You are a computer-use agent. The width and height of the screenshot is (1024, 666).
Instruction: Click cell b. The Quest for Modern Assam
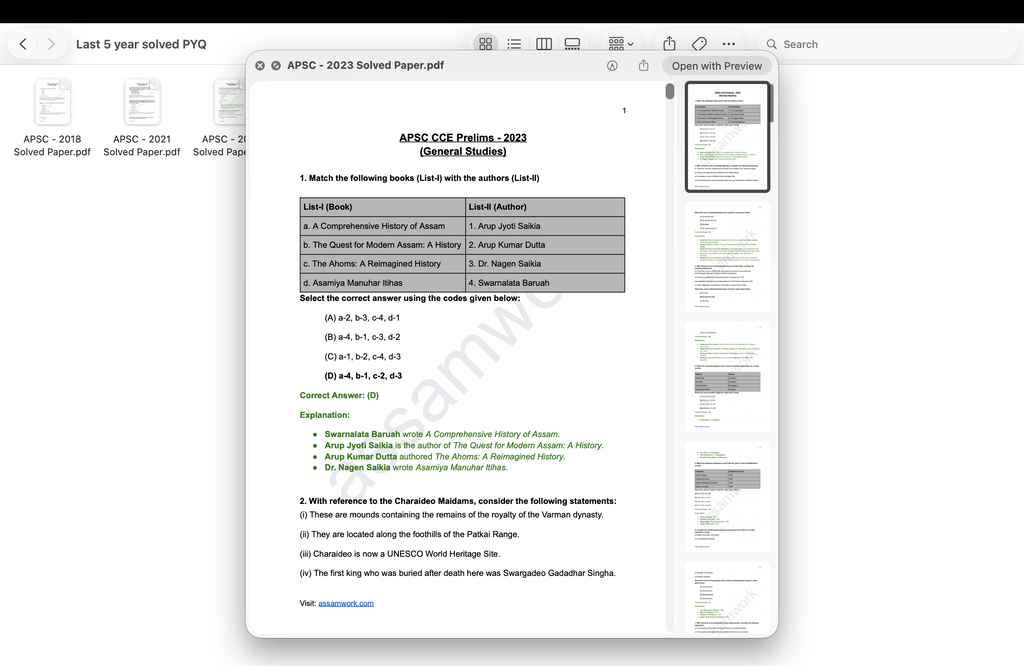pyautogui.click(x=383, y=245)
